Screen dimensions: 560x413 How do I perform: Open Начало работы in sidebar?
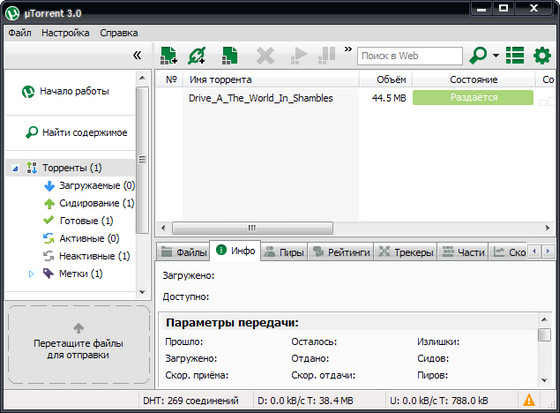pos(66,91)
